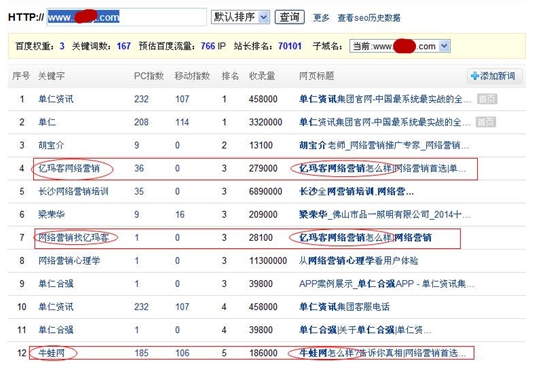Image resolution: width=551 pixels, height=371 pixels.
Task: Click the PC指数 column header
Action: tap(149, 76)
